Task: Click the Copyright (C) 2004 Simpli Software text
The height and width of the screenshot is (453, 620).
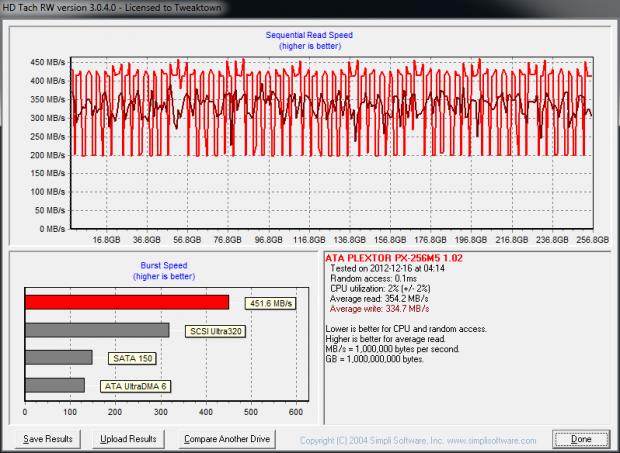Action: coord(371,440)
